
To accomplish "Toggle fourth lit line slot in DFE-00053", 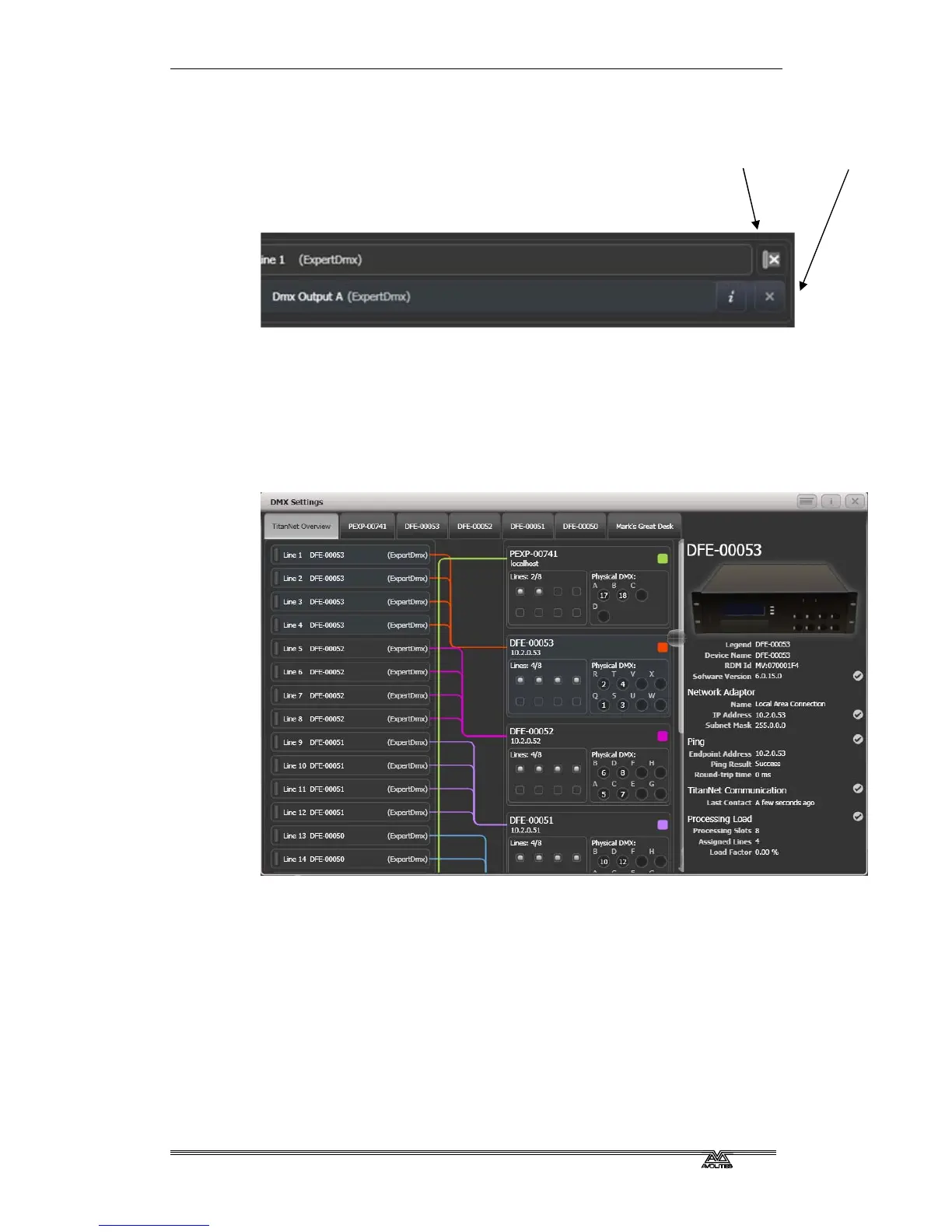I will (576, 681).
